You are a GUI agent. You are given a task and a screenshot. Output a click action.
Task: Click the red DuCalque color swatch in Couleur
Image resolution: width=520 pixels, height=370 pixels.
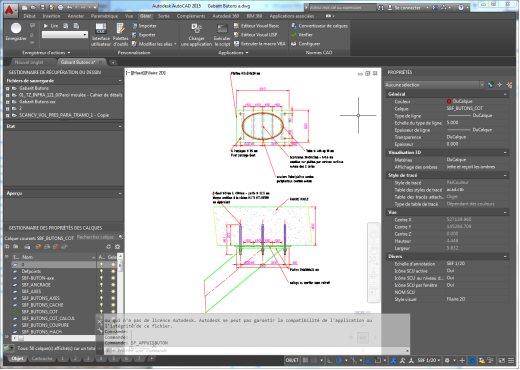[449, 101]
